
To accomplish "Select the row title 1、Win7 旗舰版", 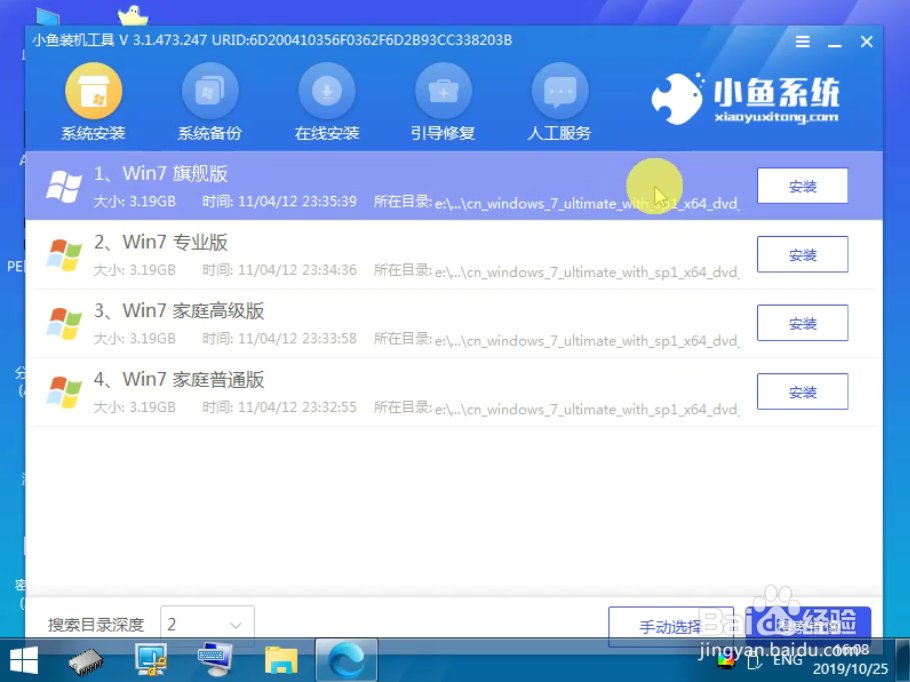I will (161, 174).
